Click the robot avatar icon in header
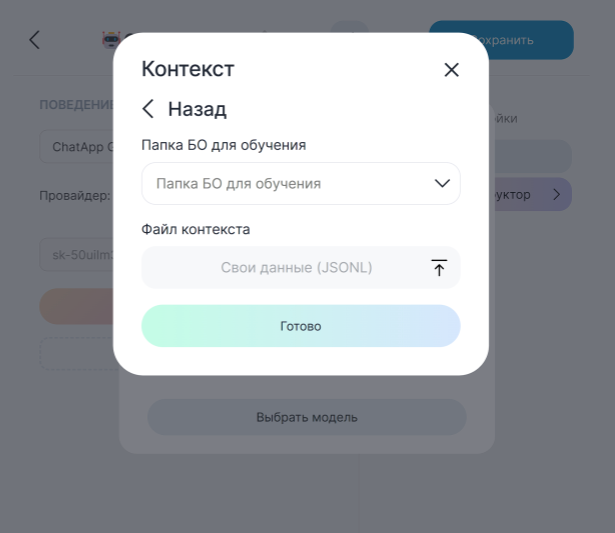The height and width of the screenshot is (533, 615). coord(109,41)
